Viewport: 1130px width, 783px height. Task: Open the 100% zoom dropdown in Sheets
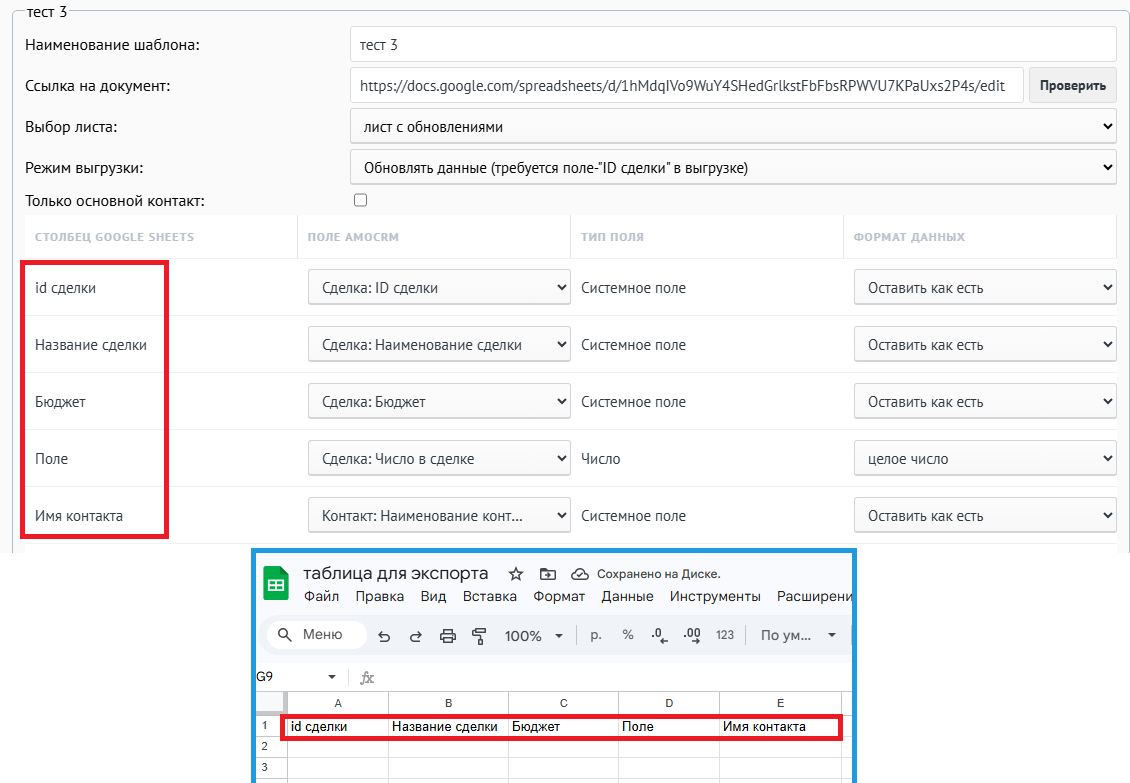pyautogui.click(x=533, y=636)
